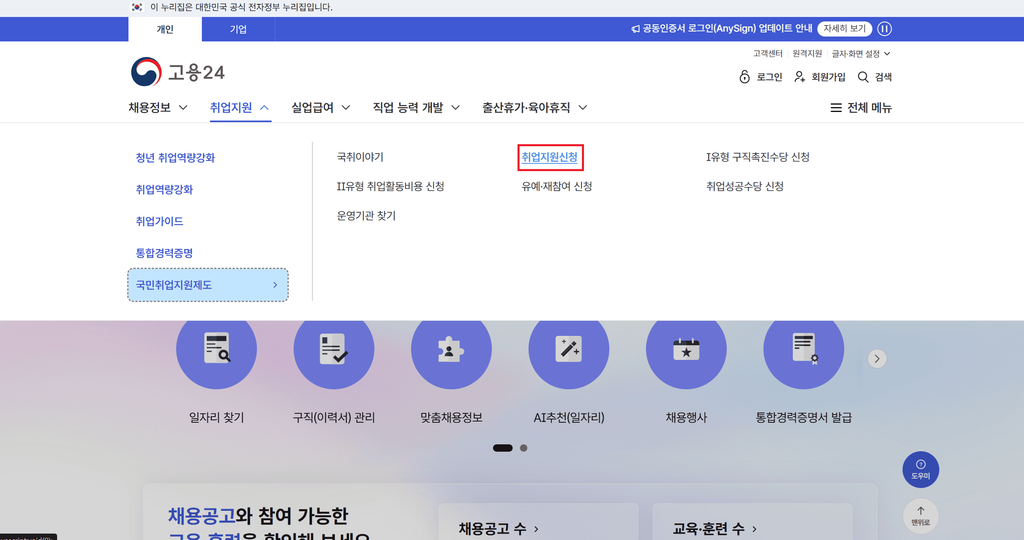This screenshot has width=1024, height=540.
Task: Click II유형 취업활동비용 신청 link
Action: (391, 187)
